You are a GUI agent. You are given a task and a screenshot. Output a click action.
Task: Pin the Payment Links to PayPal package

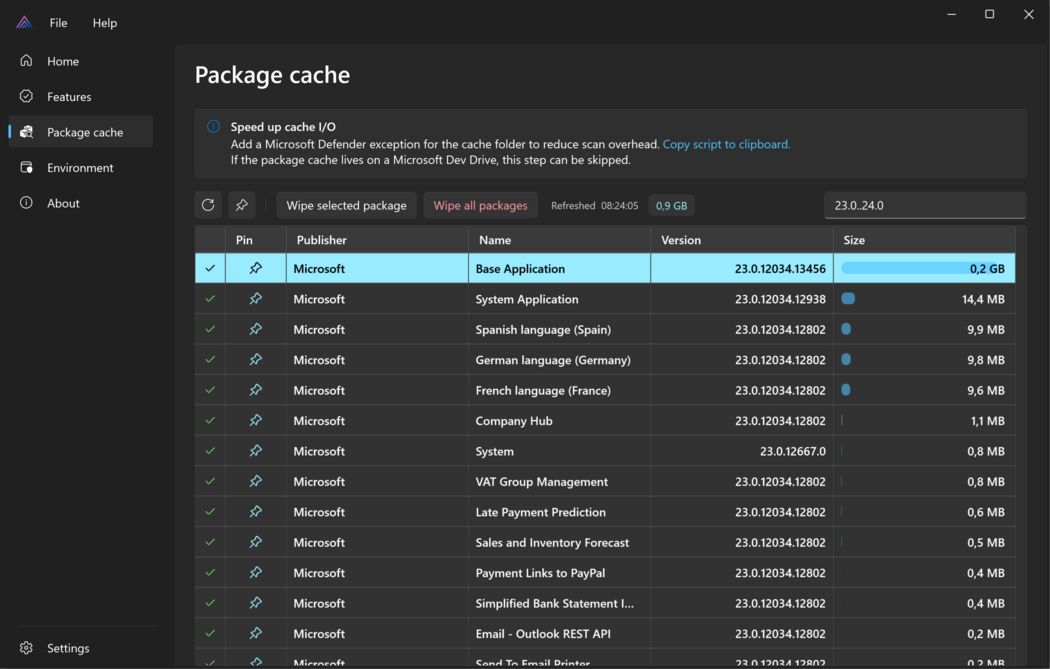pyautogui.click(x=256, y=573)
